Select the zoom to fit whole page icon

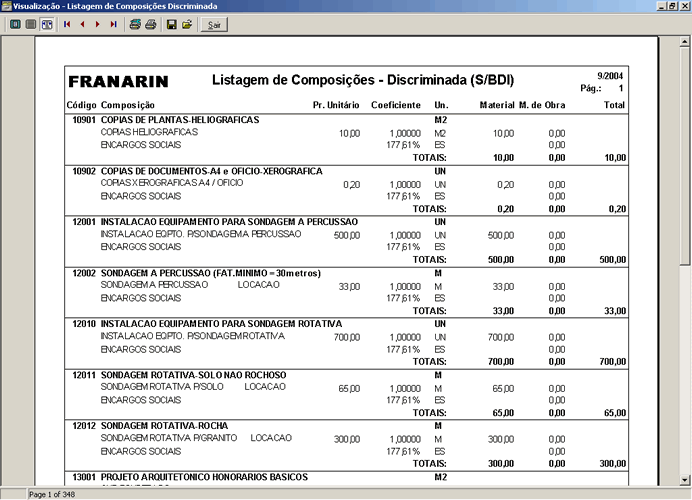(x=15, y=24)
